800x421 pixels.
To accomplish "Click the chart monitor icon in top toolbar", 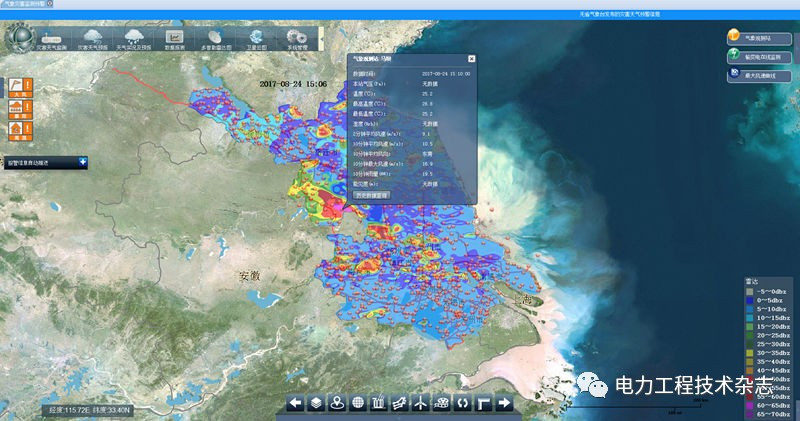I will pos(174,38).
